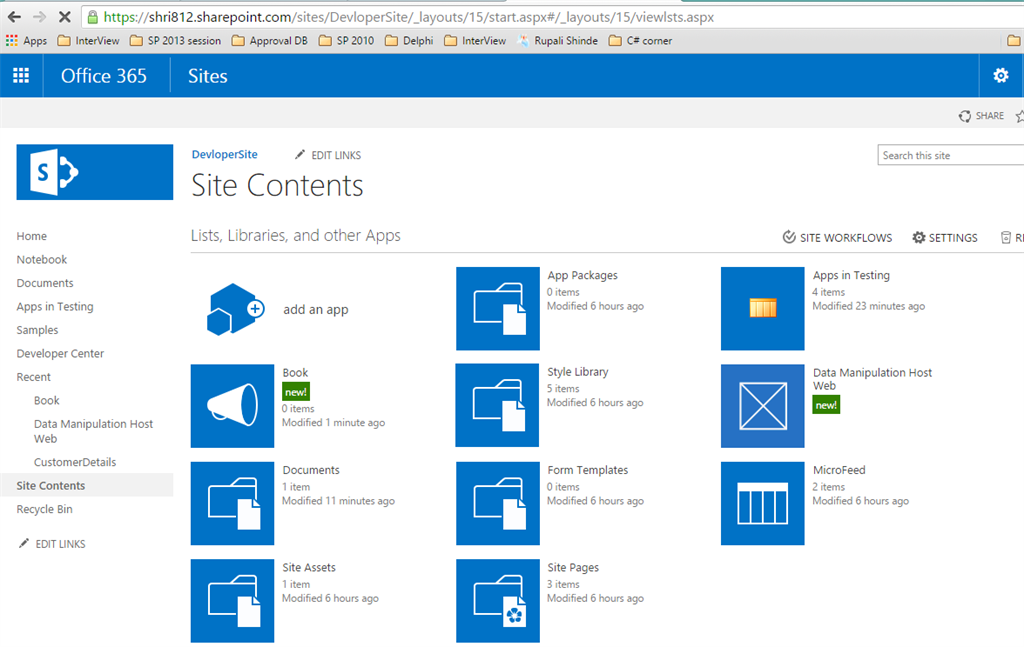This screenshot has width=1024, height=647.
Task: Open SITE WORKFLOWS link
Action: pos(837,238)
